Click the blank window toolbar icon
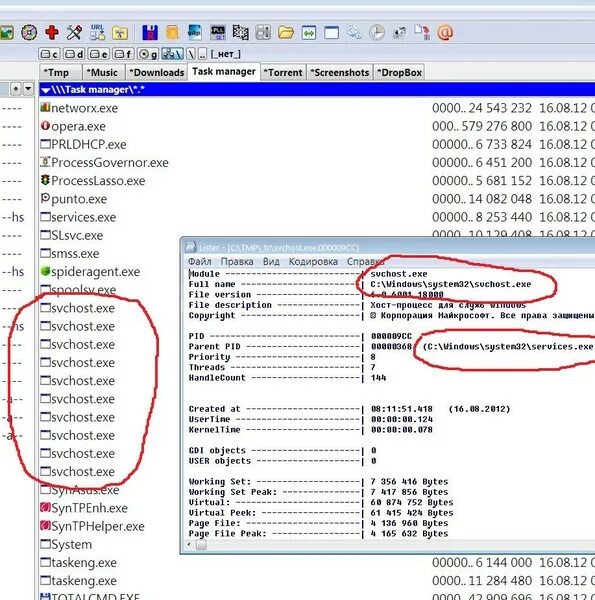Viewport: 595px width, 600px height. [x=331, y=33]
